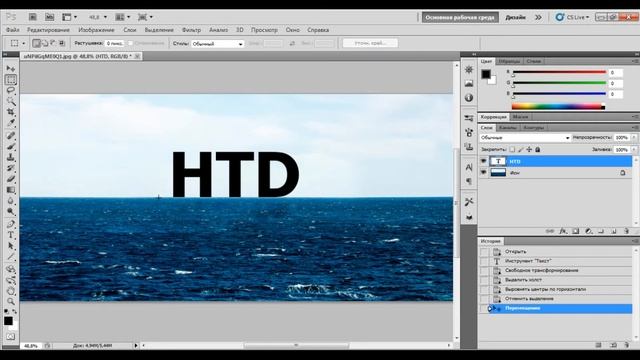Select the 3D Camera Orbit tool
Image resolution: width=640 pixels, height=360 pixels.
coord(11,280)
